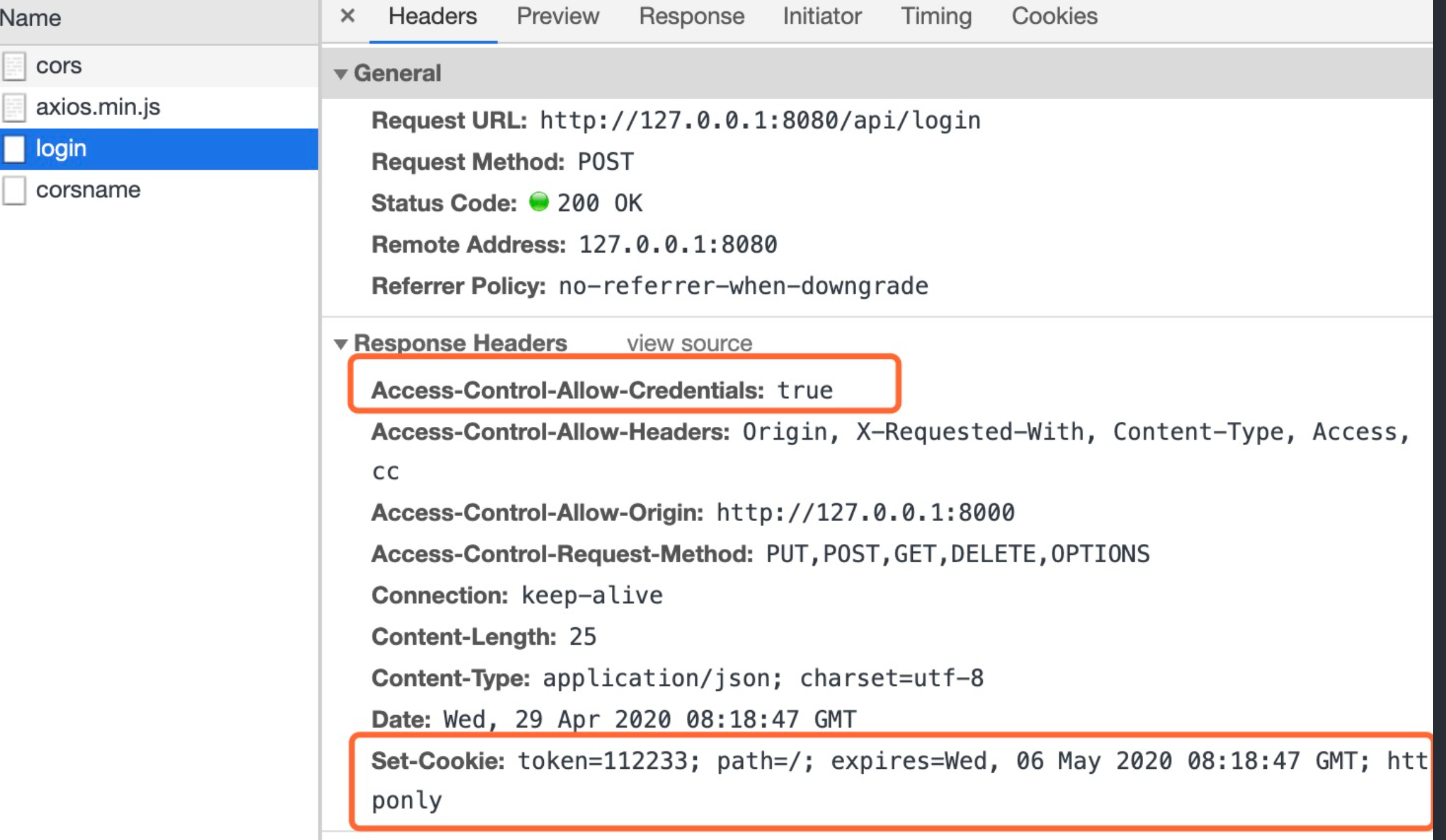Click the Name column header

click(31, 19)
